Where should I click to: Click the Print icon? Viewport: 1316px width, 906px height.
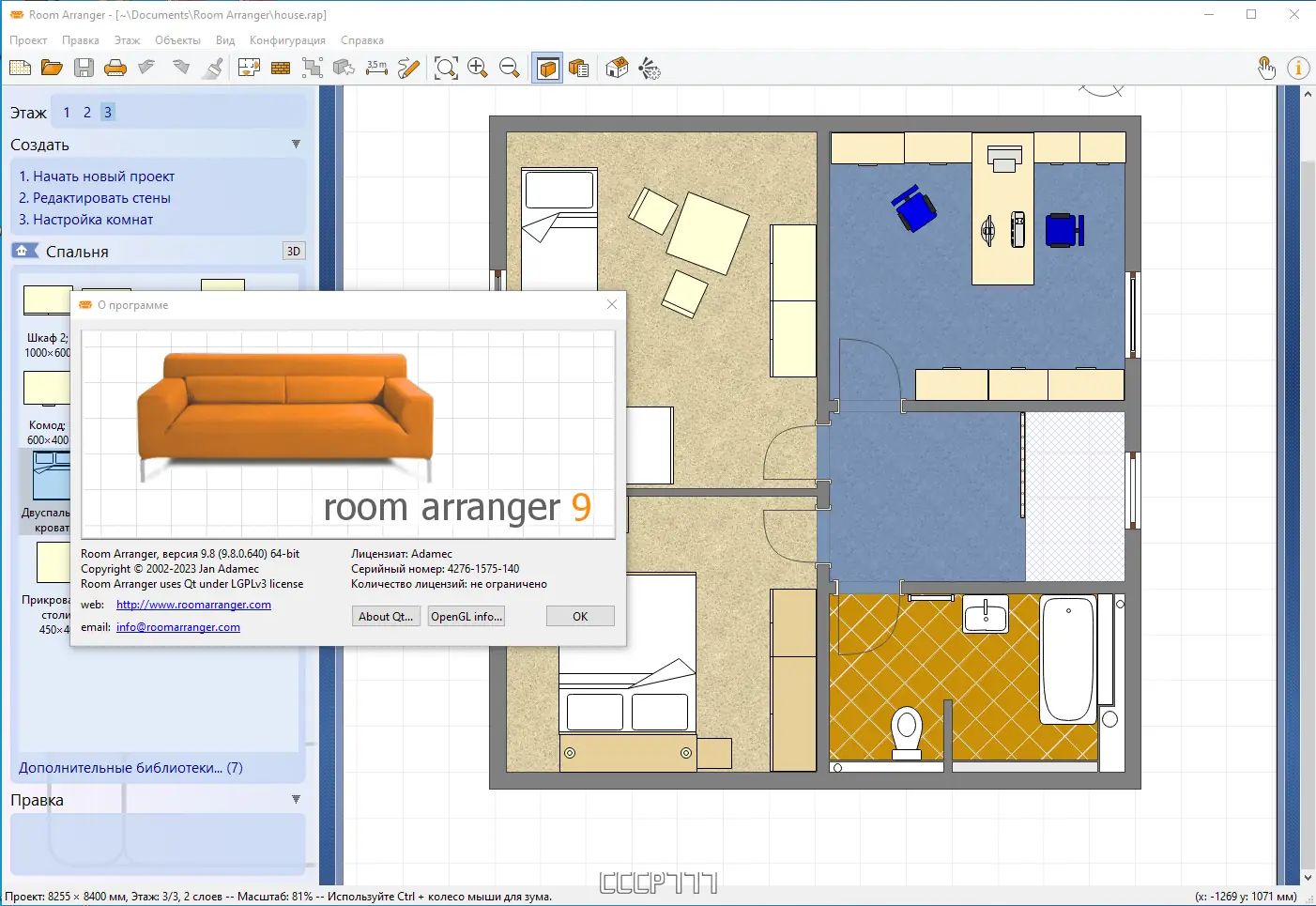click(x=115, y=67)
